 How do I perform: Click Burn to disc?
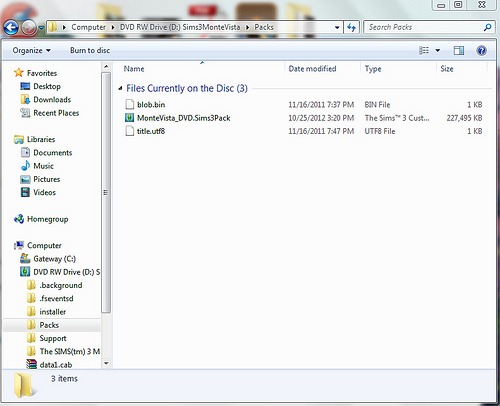pos(90,50)
